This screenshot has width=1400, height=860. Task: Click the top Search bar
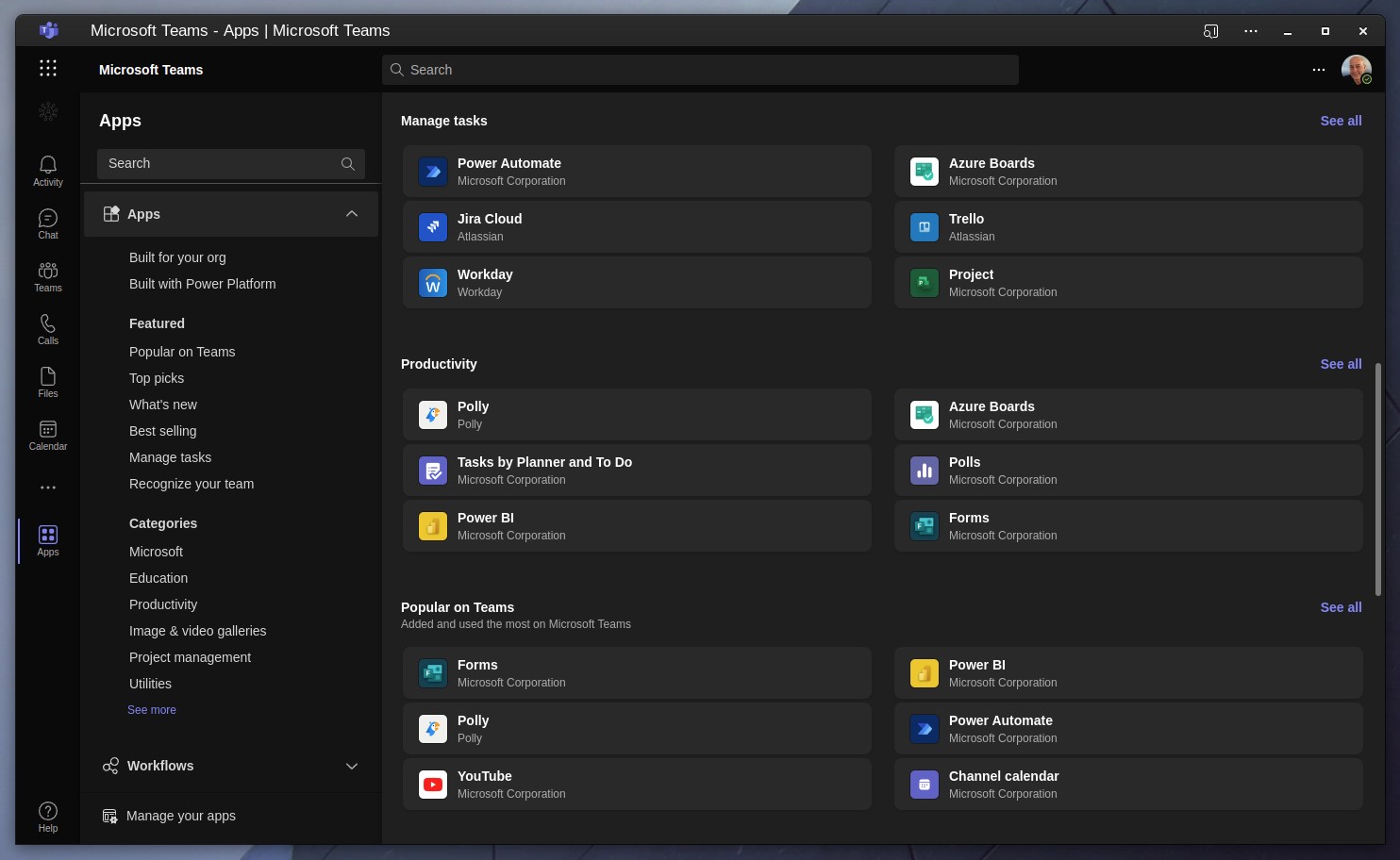(x=700, y=70)
